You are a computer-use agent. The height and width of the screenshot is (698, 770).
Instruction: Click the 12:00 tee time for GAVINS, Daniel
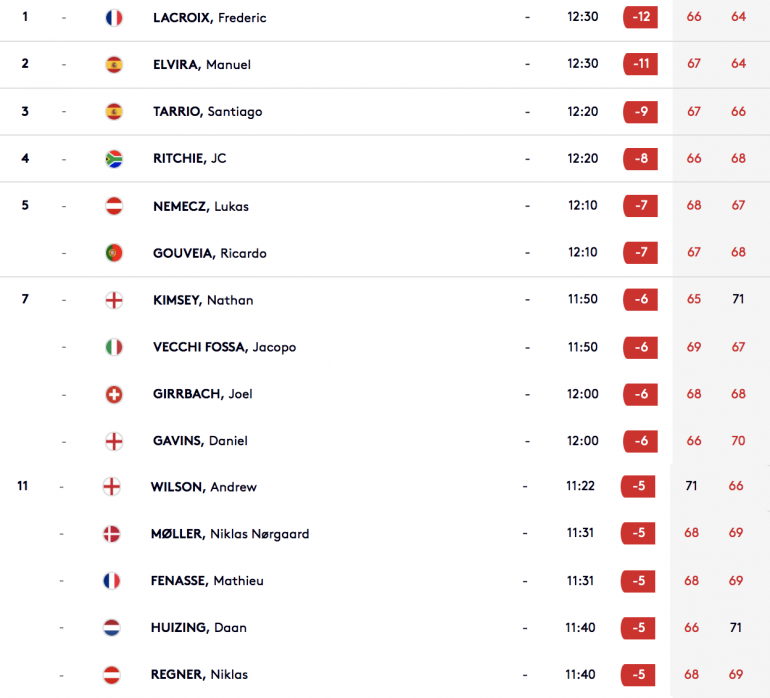click(x=583, y=441)
